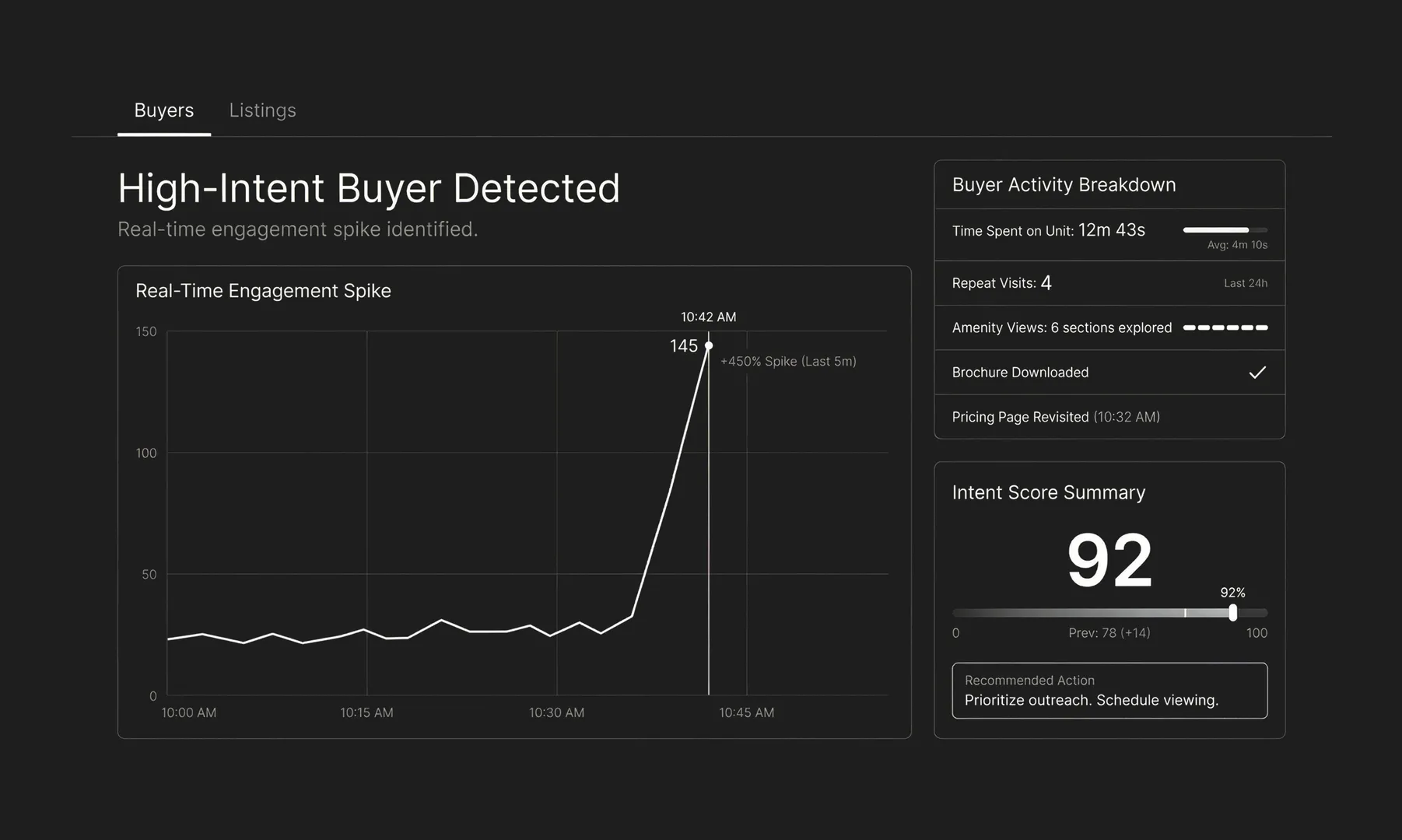Switch to the Listings tab
The image size is (1402, 840).
click(x=262, y=110)
